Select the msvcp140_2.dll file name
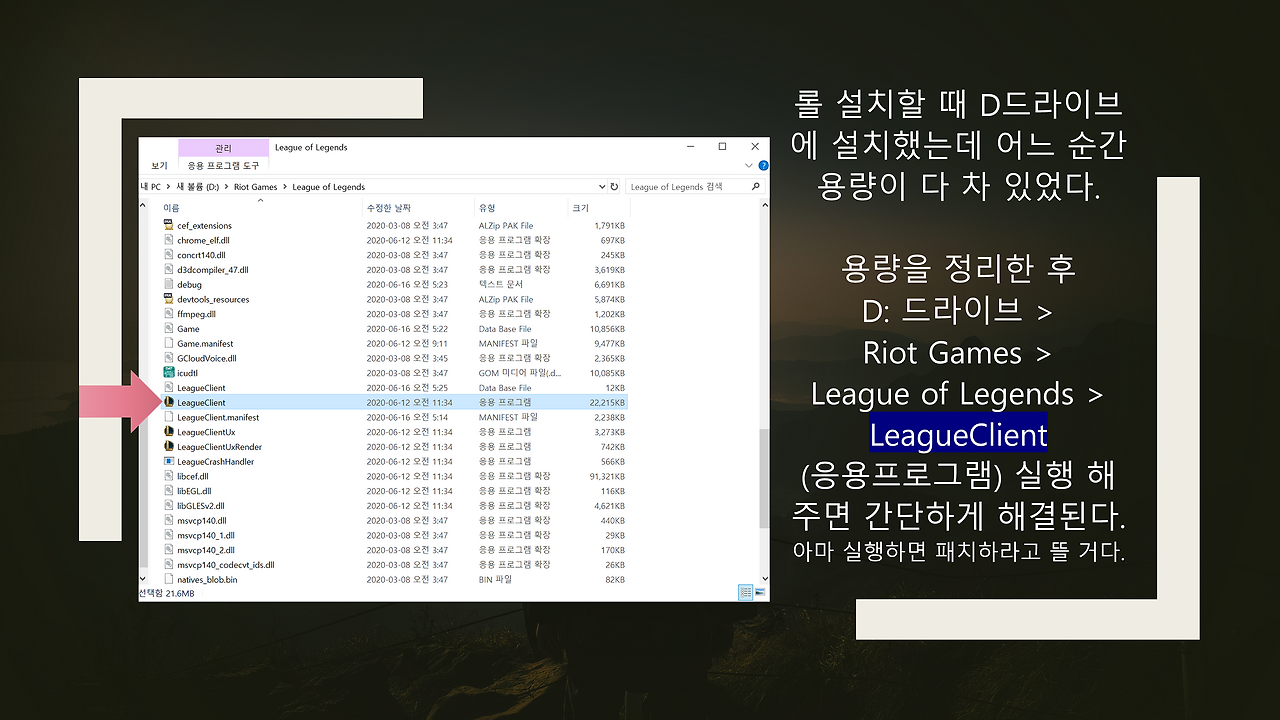 pos(206,550)
